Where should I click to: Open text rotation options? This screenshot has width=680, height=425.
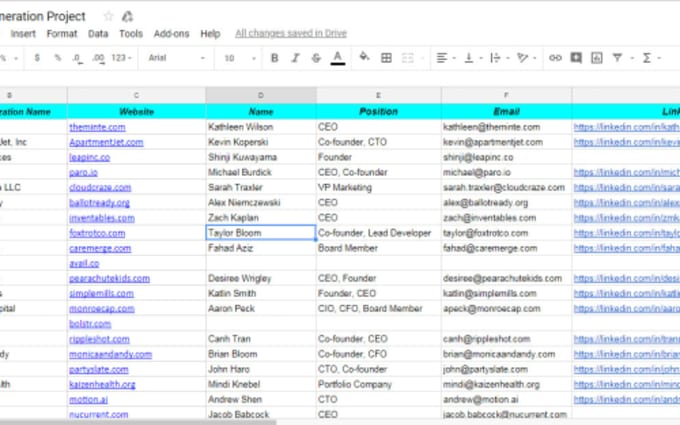tap(523, 58)
